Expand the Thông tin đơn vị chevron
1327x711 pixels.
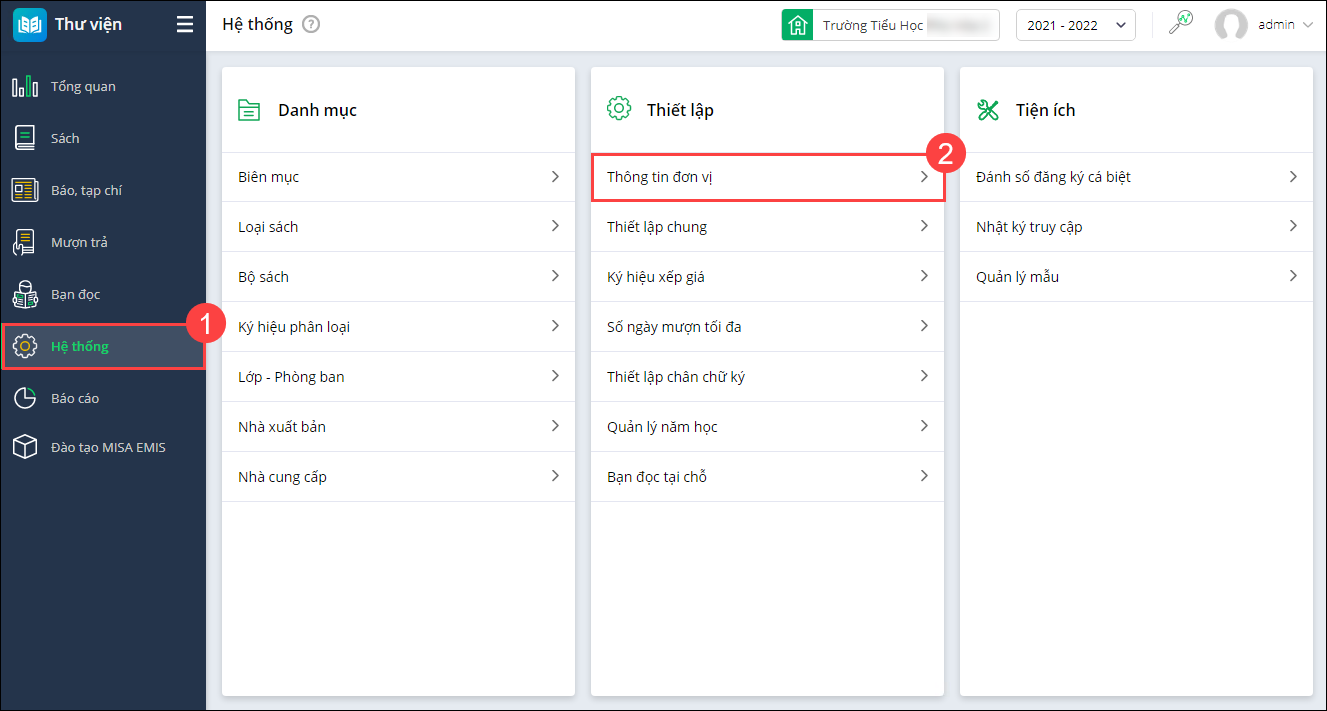[x=925, y=177]
